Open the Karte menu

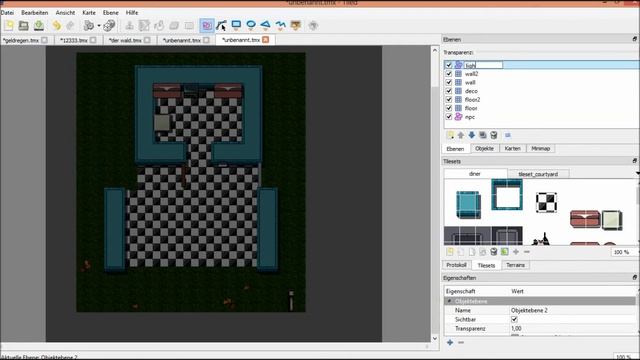tap(89, 13)
